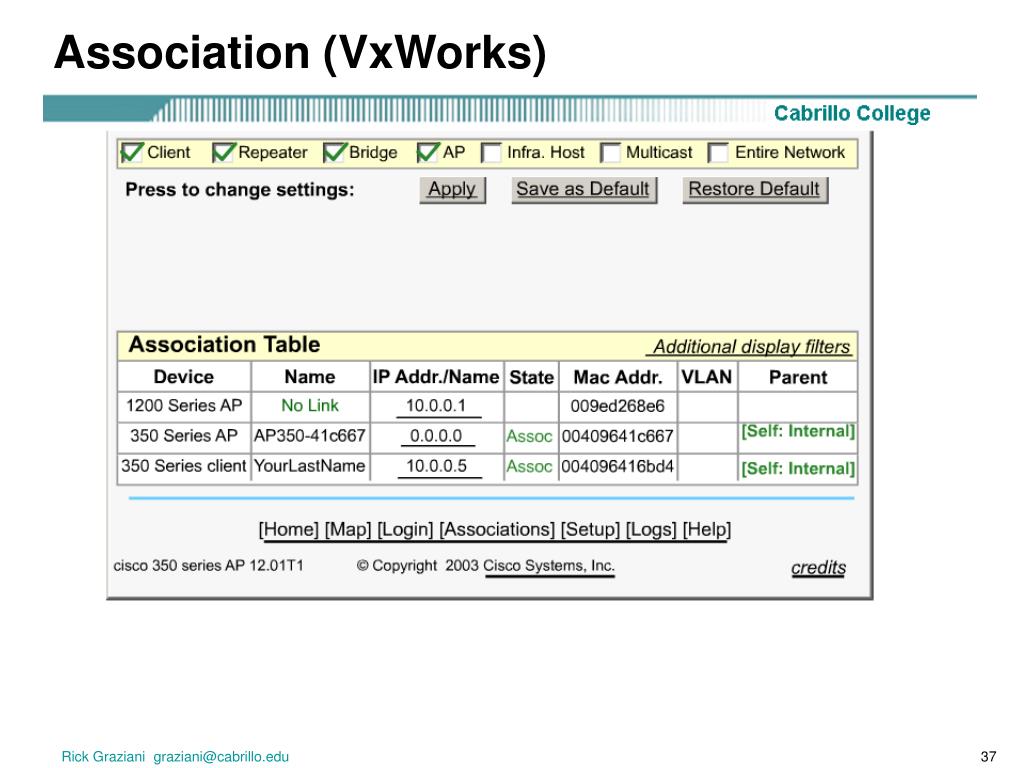Screen dimensions: 1024x768
Task: Click MAC address 00409641c667
Action: coord(618,437)
